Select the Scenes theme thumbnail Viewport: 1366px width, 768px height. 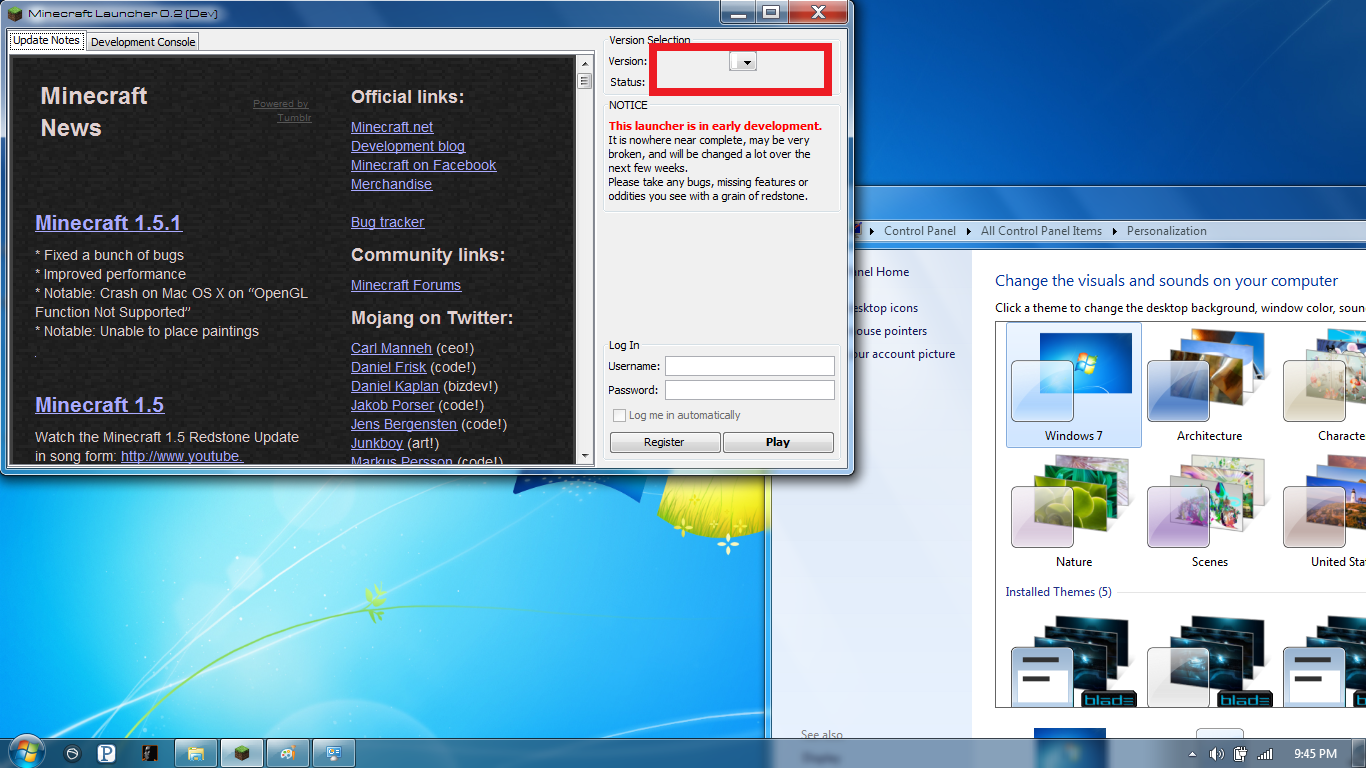1210,511
